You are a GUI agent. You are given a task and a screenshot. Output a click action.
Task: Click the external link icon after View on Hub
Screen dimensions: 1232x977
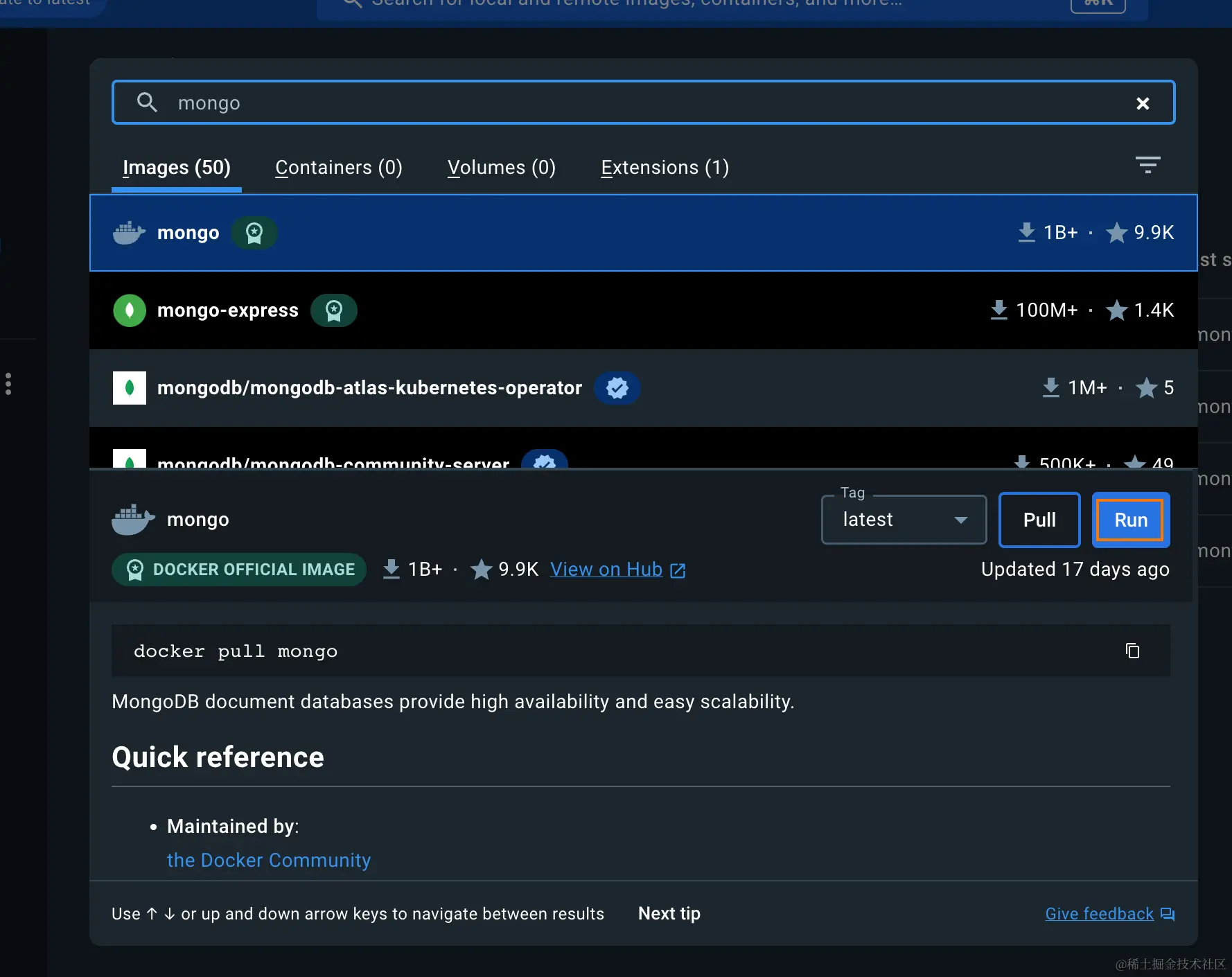click(x=678, y=570)
